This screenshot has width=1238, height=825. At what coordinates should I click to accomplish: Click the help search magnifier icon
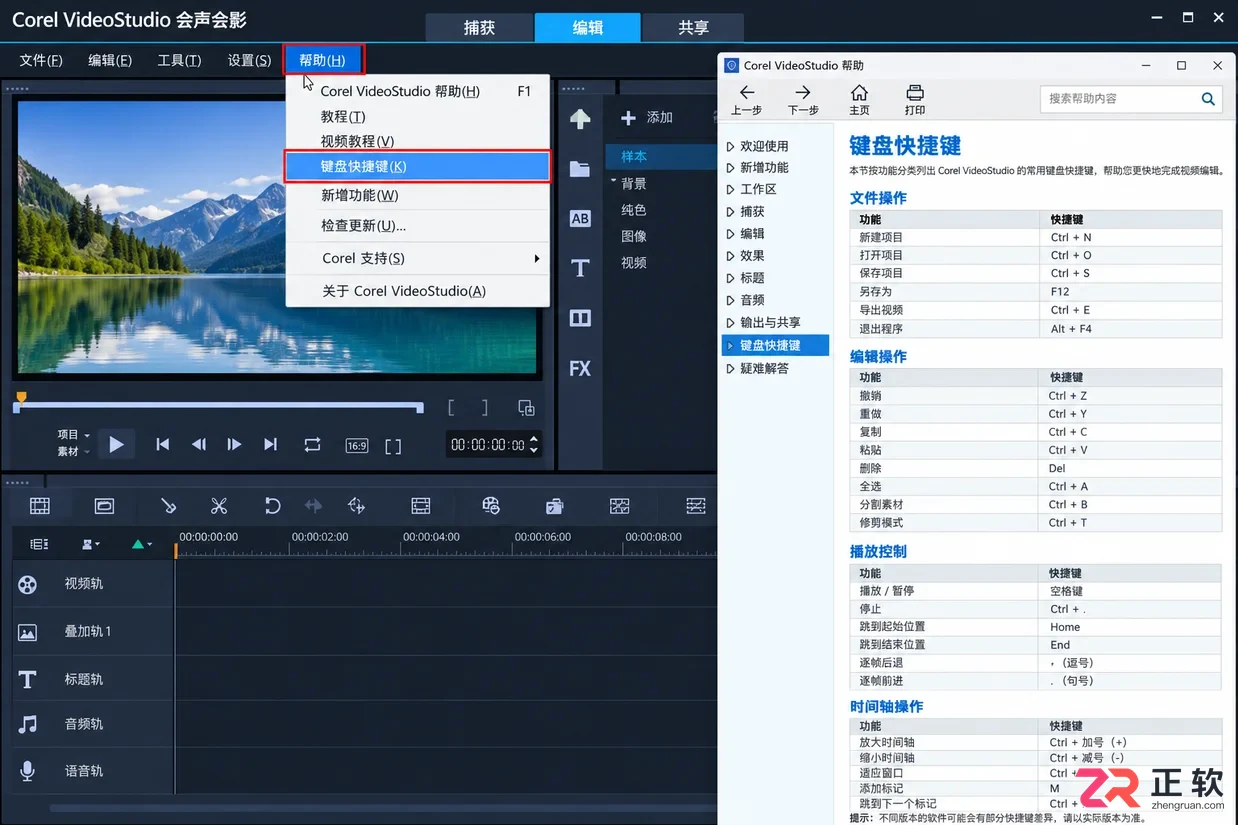coord(1208,99)
